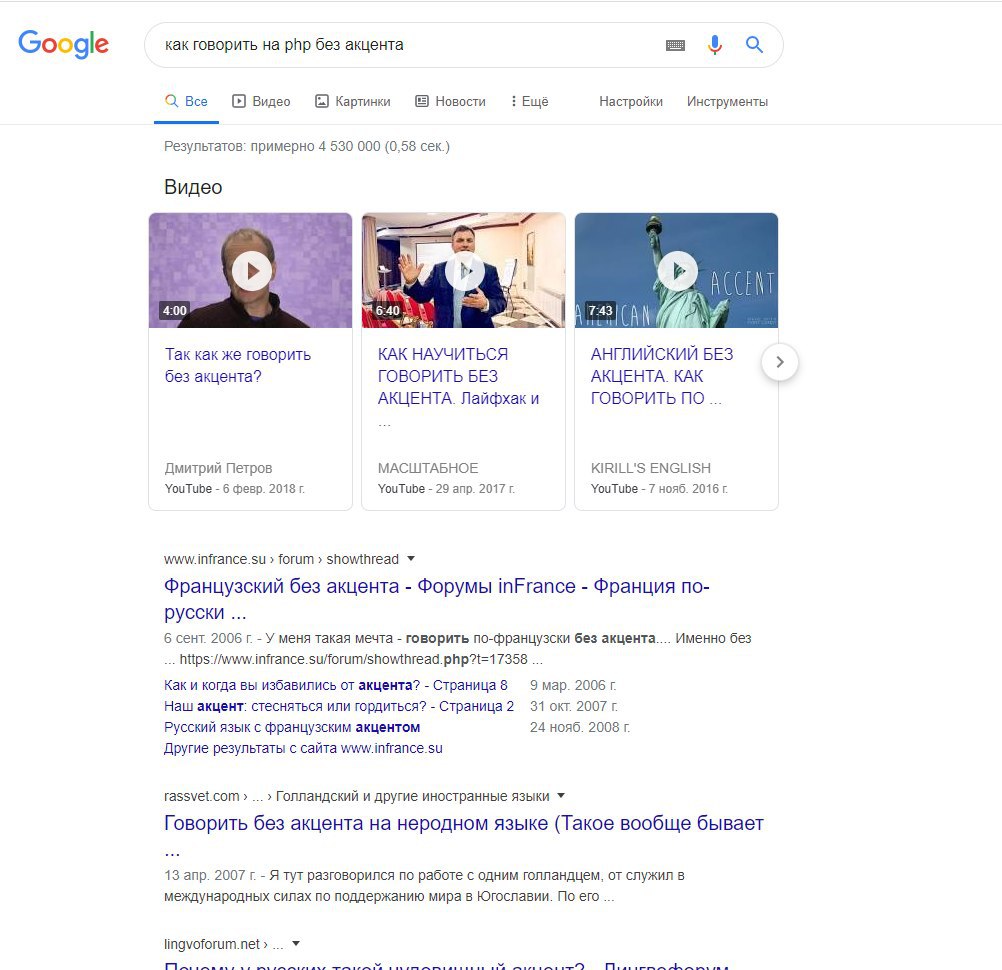The image size is (1002, 970).
Task: Play the МАСШТАБНОЕ video thumbnail
Action: click(463, 270)
